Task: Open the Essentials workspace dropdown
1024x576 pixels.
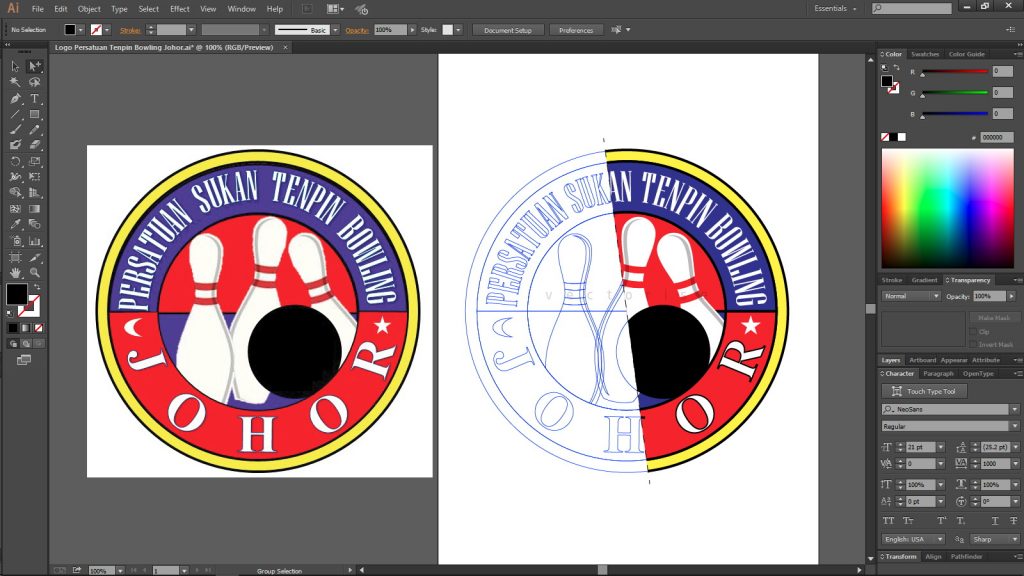Action: [x=835, y=8]
